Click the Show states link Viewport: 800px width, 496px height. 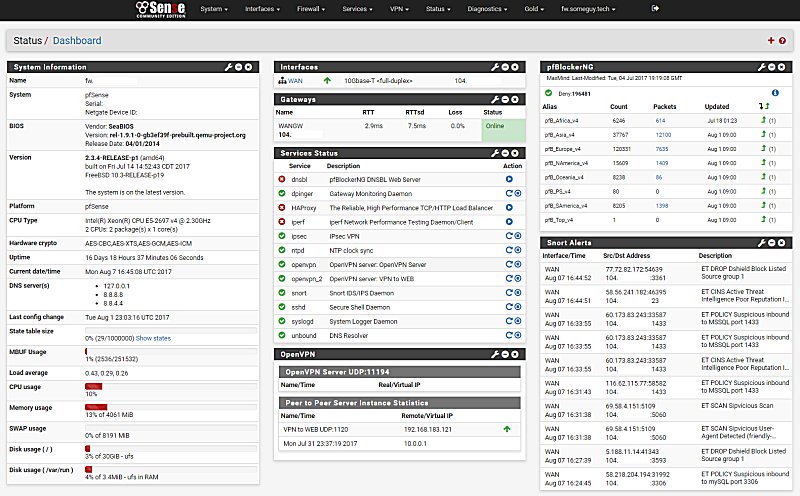153,339
